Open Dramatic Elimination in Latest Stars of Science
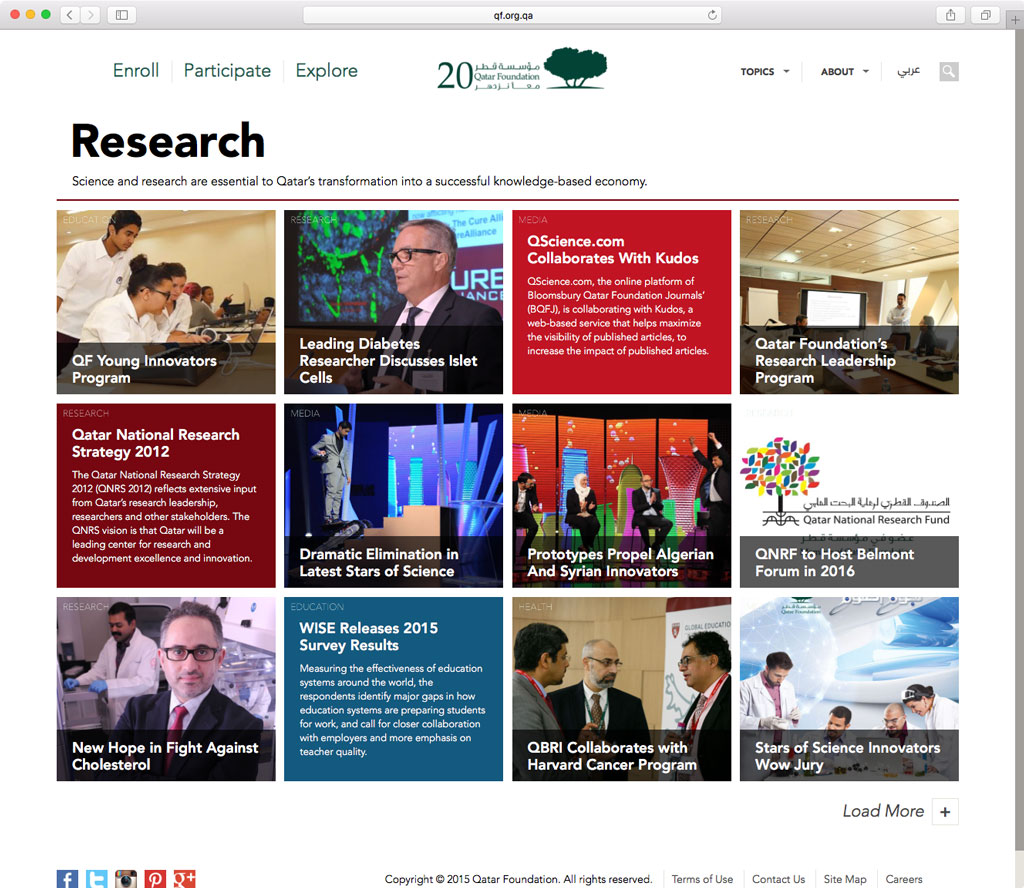The height and width of the screenshot is (888, 1024). coord(393,496)
